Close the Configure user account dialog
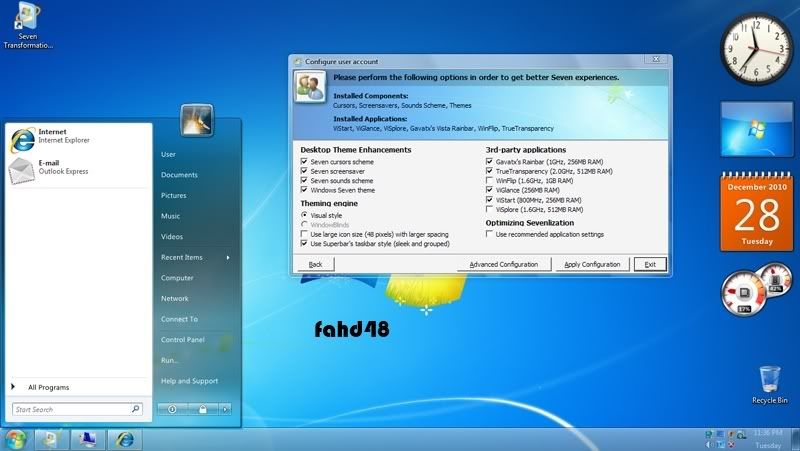Screen dimensions: 800x451 click(656, 59)
